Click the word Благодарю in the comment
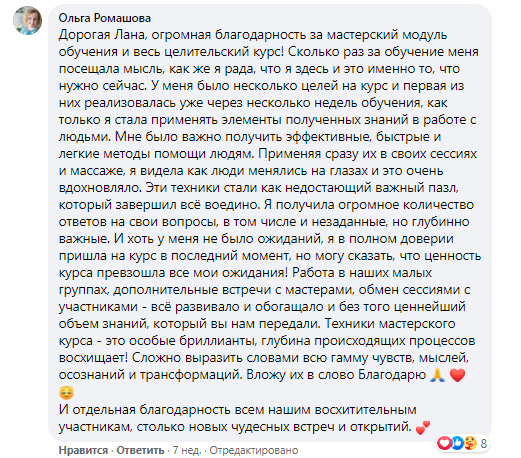Screen dimensions: 521x458 (x=392, y=375)
